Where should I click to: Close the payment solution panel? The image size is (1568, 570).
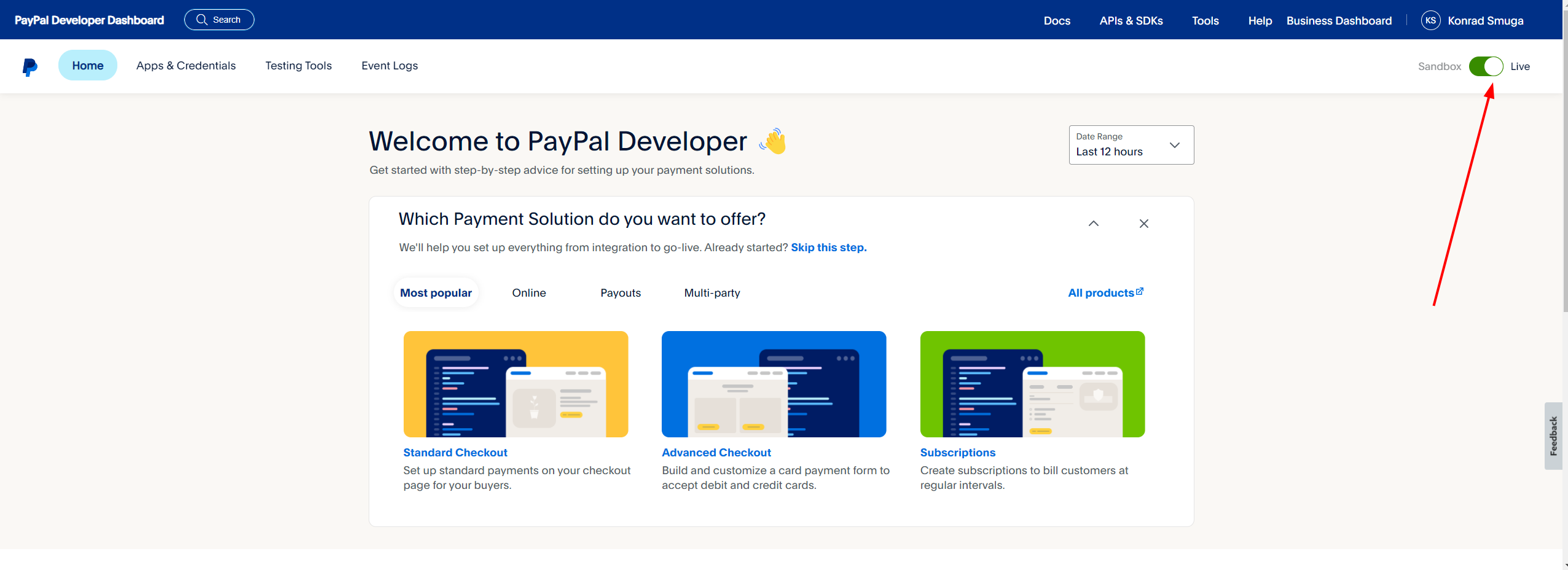(1143, 224)
